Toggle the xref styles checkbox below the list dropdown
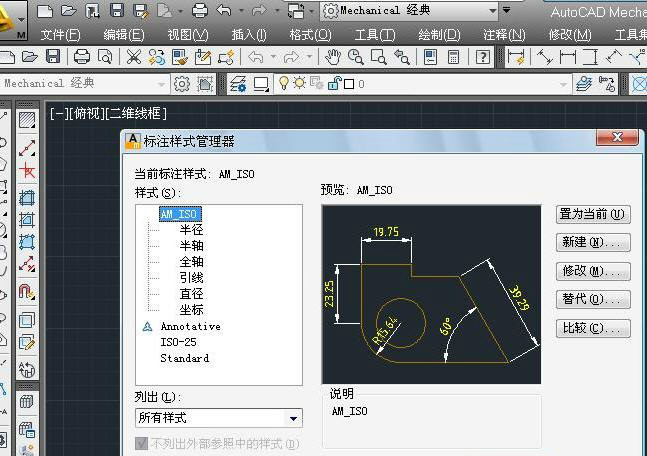 141,444
